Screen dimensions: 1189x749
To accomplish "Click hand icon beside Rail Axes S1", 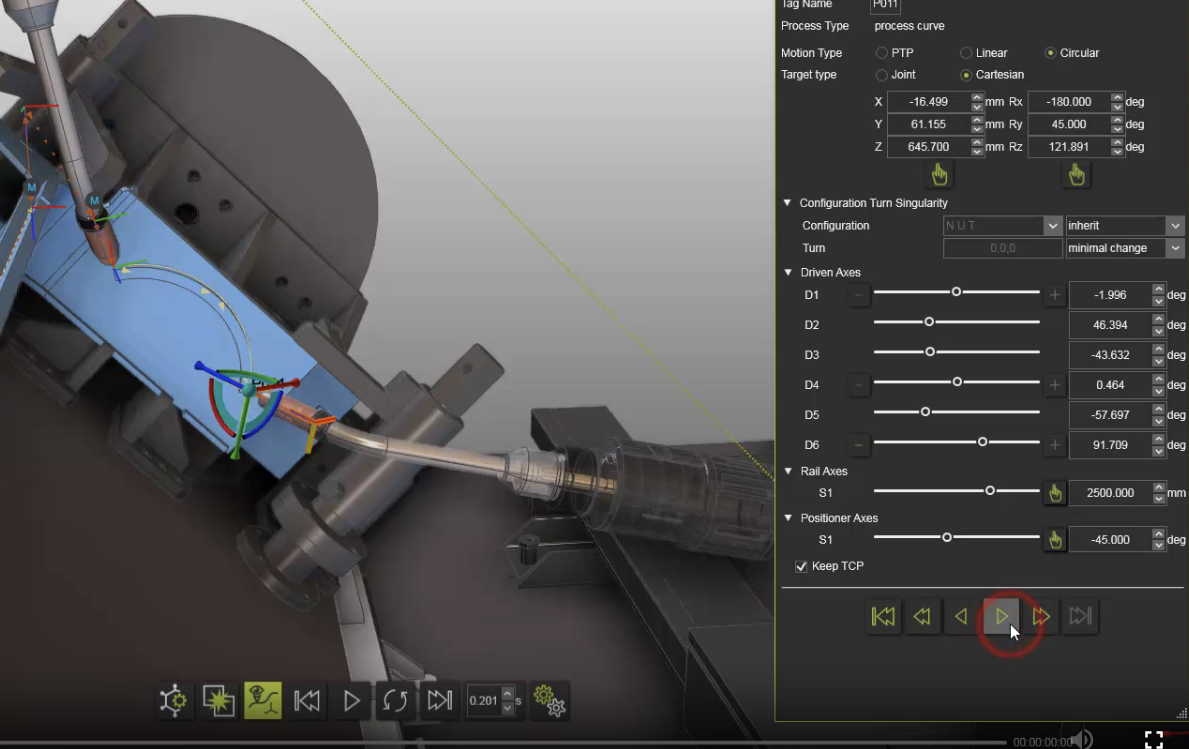I will (1053, 493).
